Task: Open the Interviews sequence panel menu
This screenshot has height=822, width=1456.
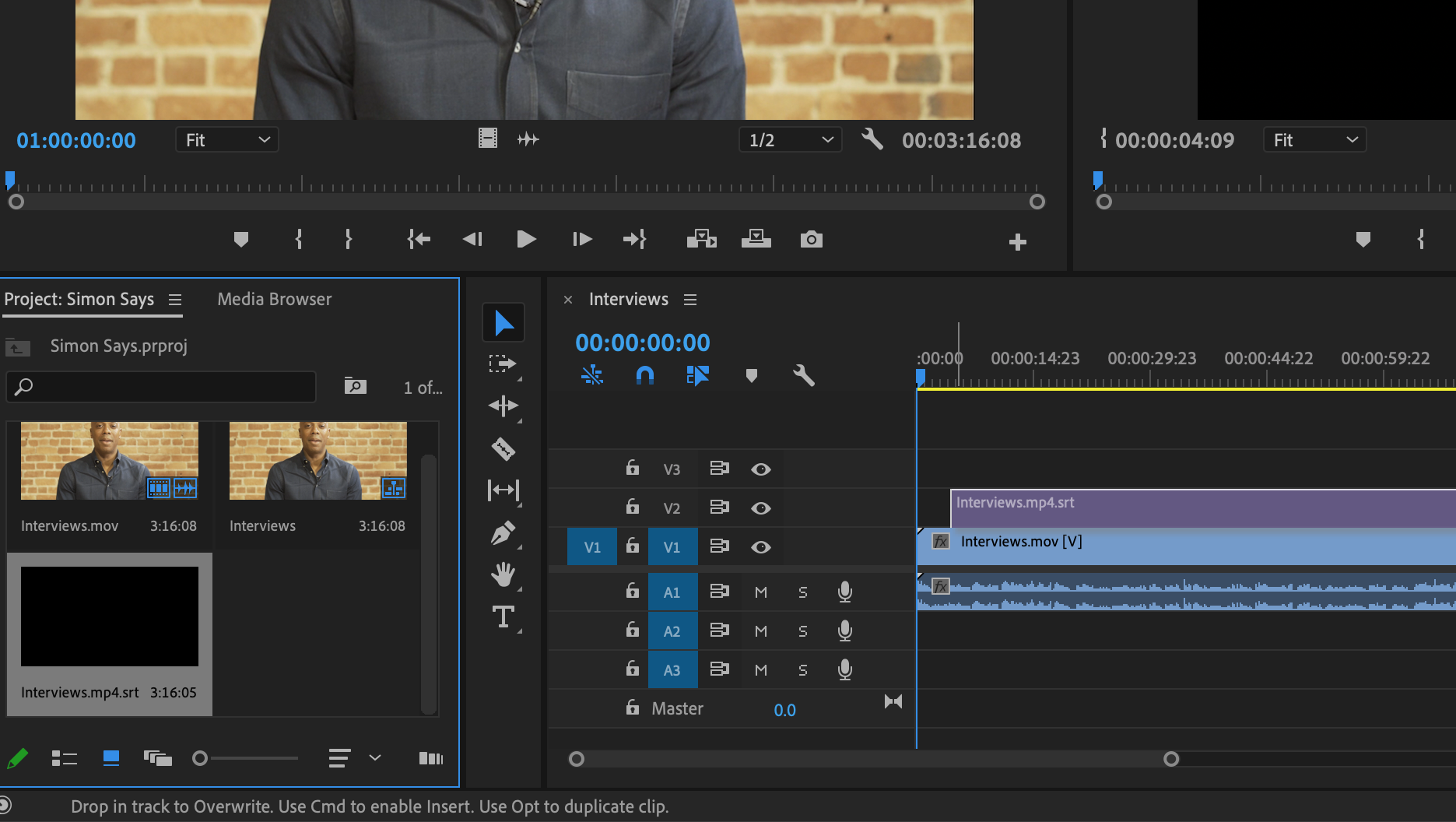Action: pos(690,300)
